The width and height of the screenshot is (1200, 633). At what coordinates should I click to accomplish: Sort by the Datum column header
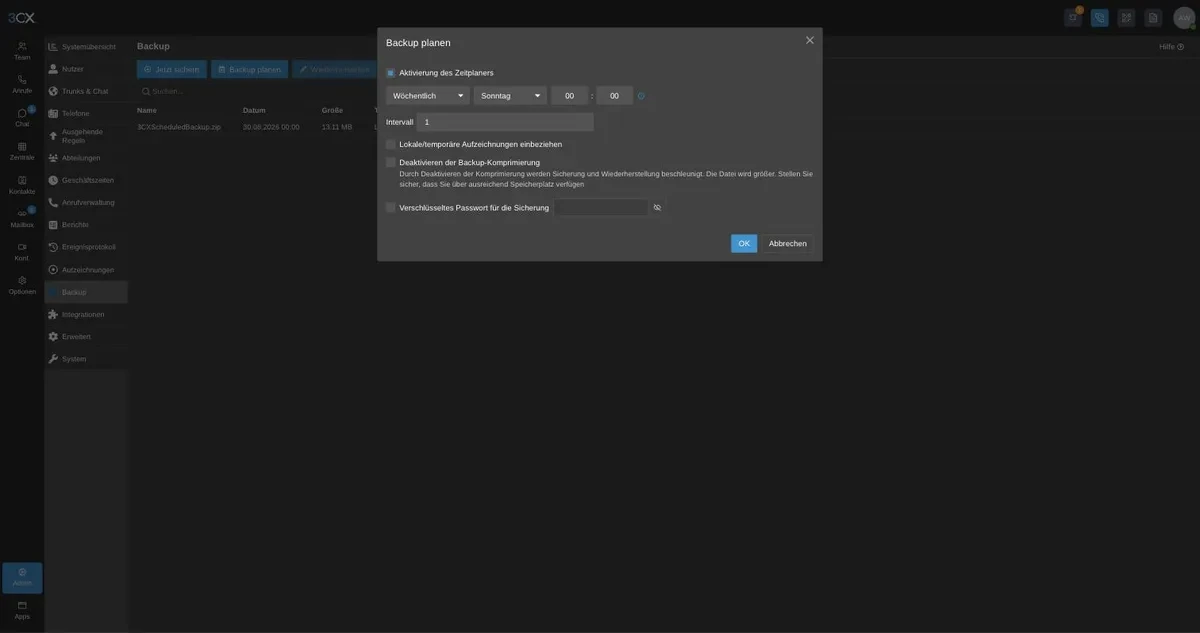pyautogui.click(x=254, y=110)
